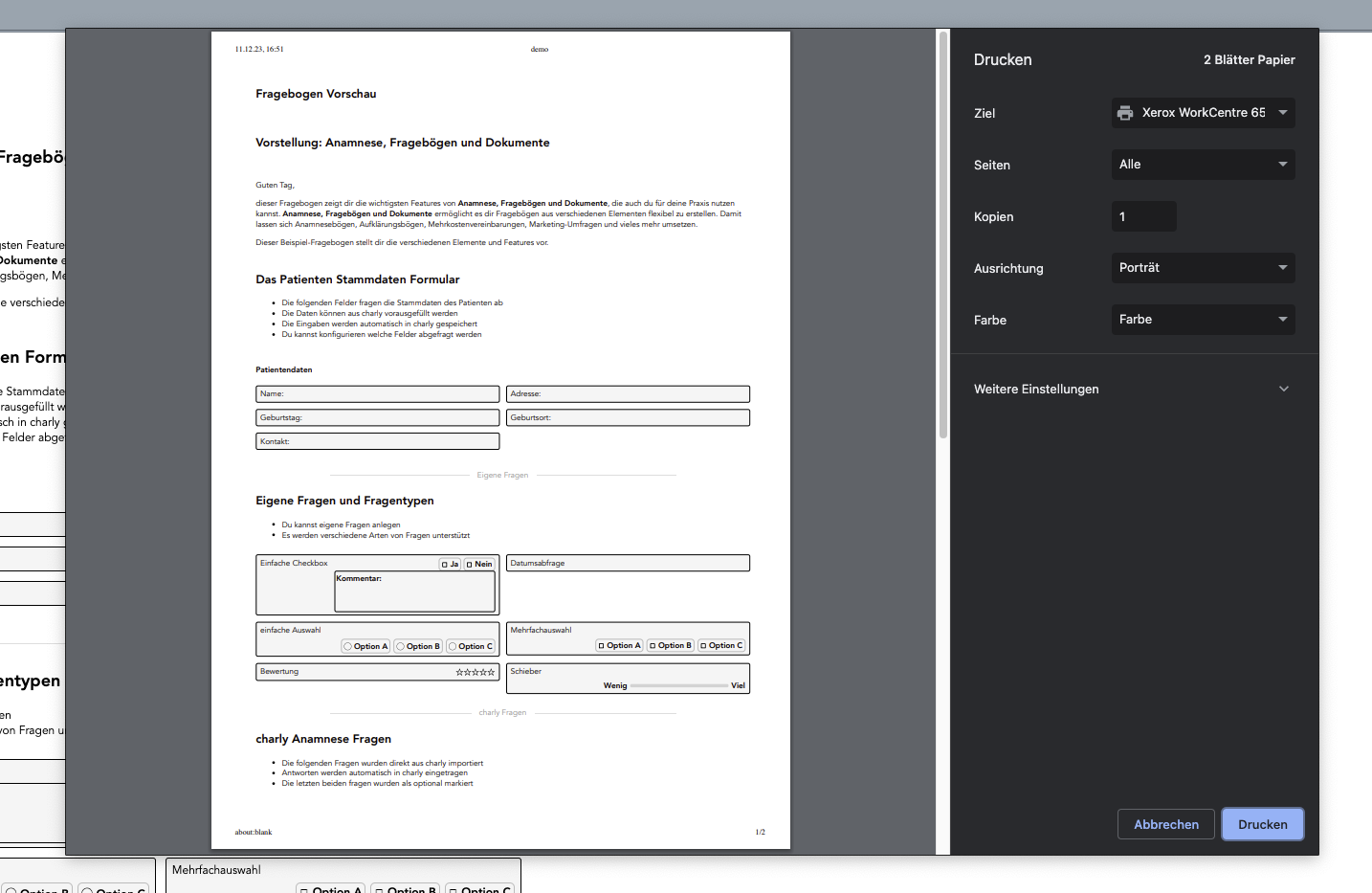
Task: Click the 'Seiten' label in print settings
Action: point(992,165)
